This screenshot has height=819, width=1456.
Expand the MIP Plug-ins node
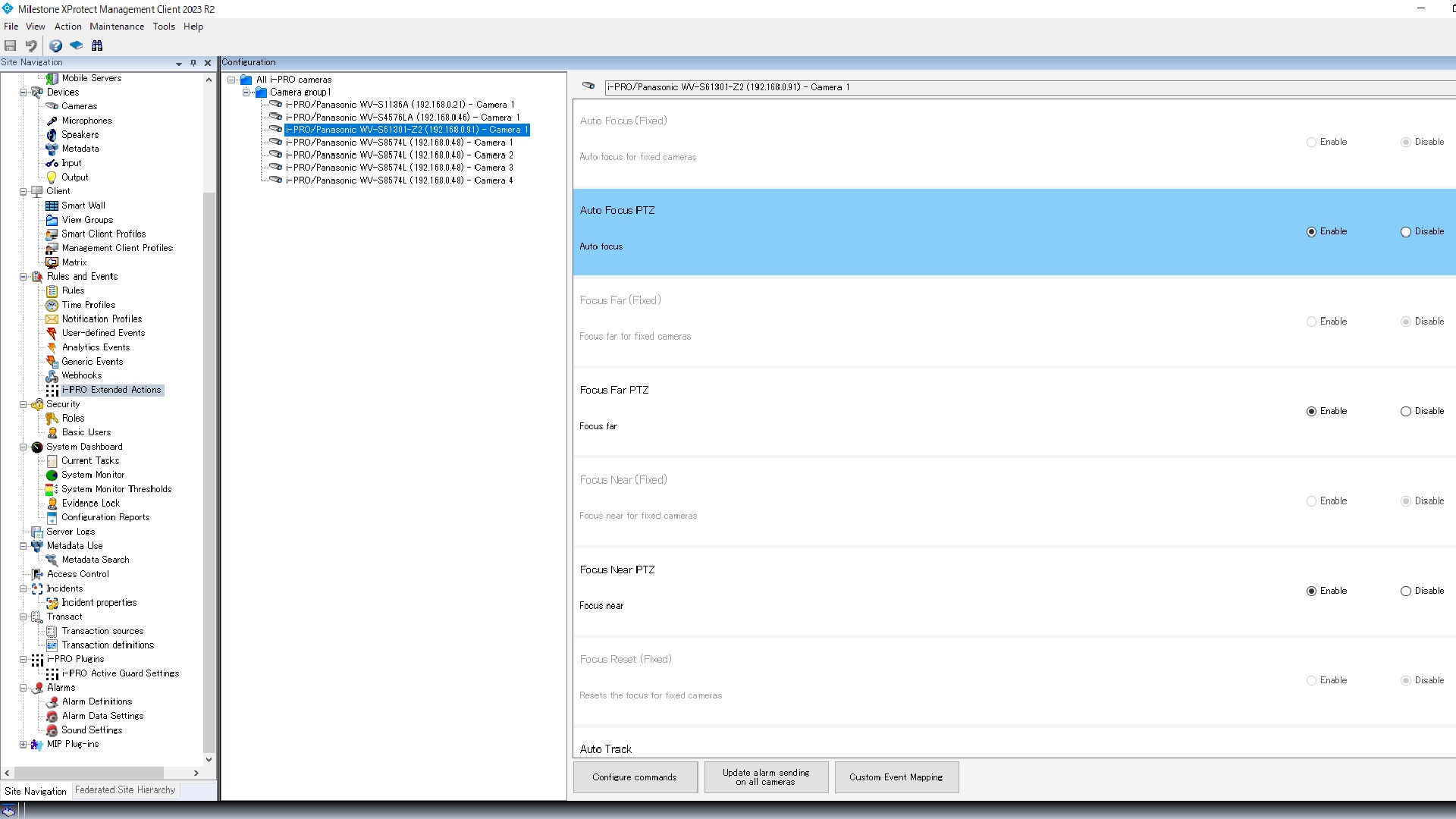(23, 745)
